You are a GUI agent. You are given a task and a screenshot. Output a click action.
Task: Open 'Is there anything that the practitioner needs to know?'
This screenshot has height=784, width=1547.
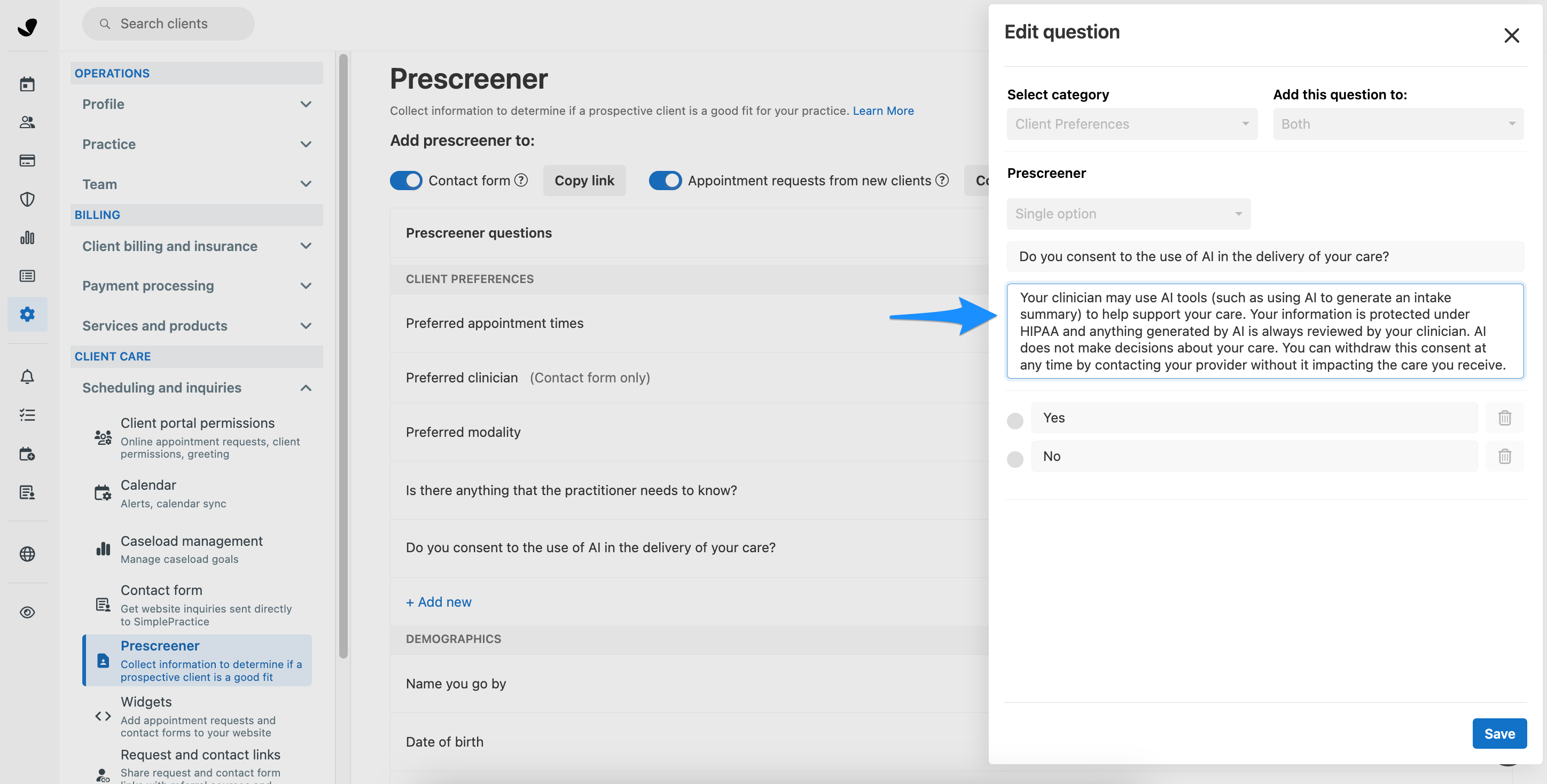(x=689, y=490)
